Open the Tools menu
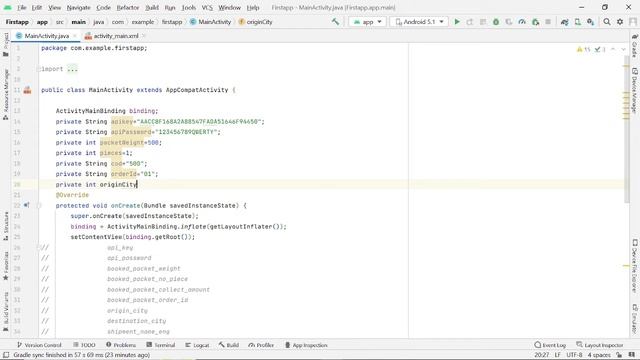 pyautogui.click(x=189, y=7)
